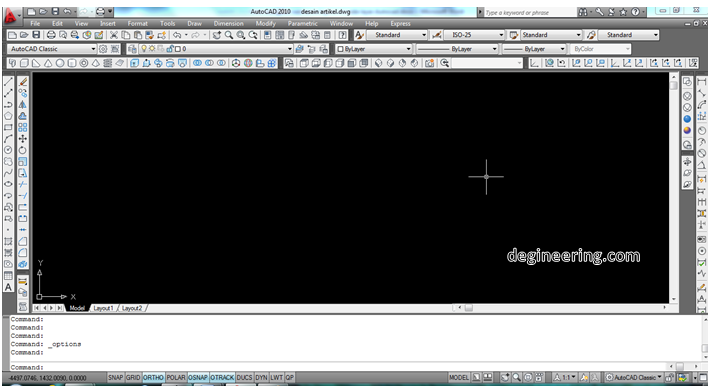Select the Array modify tool

click(23, 127)
